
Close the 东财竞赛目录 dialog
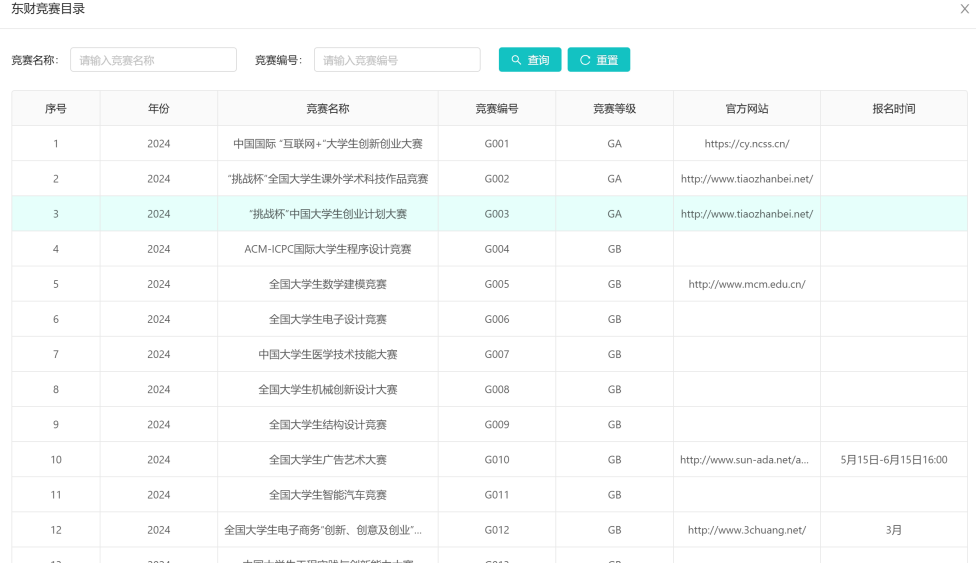pyautogui.click(x=965, y=9)
